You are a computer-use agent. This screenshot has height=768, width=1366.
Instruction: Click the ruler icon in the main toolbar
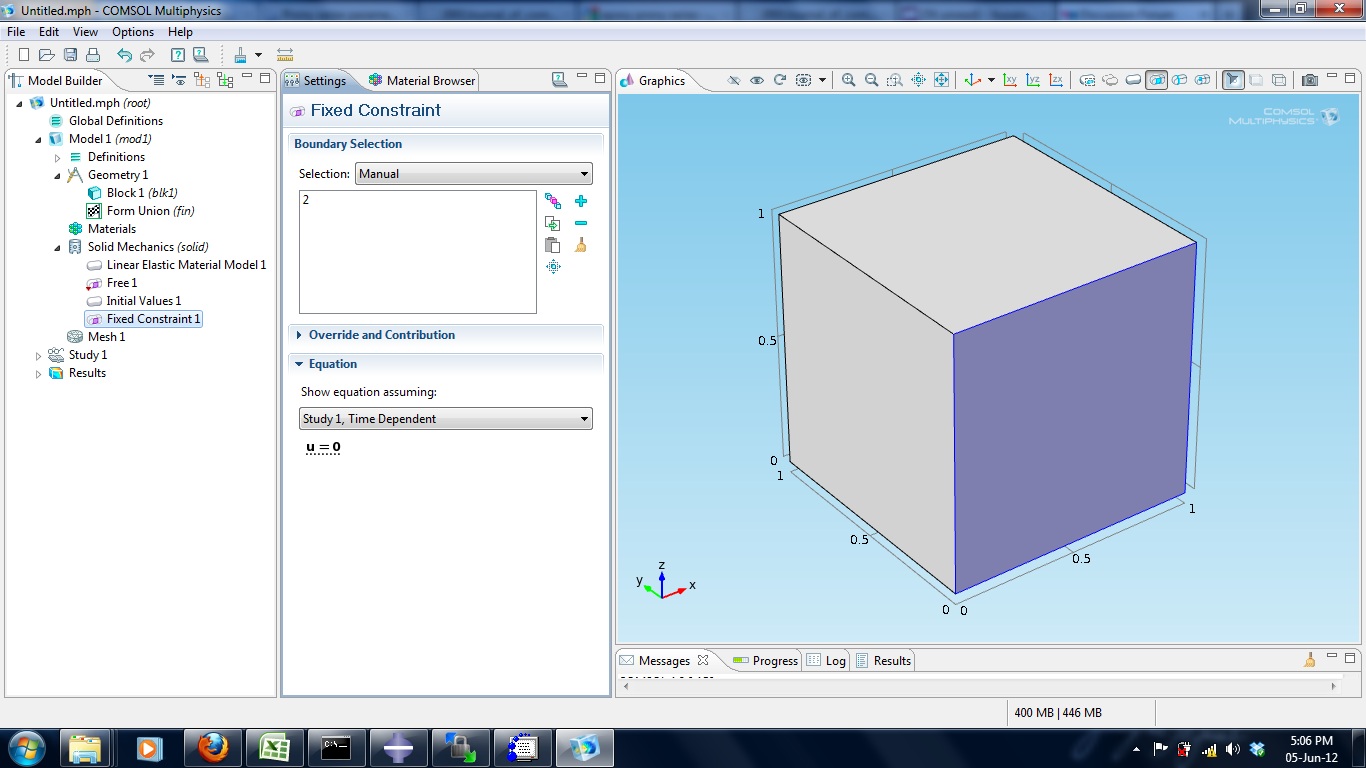point(285,55)
